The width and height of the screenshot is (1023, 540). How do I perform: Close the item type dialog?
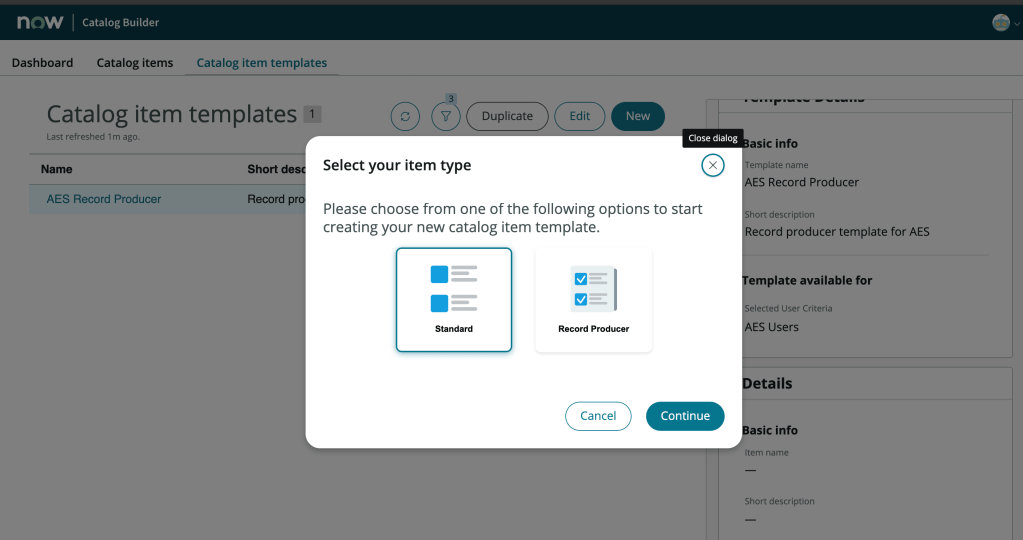(712, 165)
